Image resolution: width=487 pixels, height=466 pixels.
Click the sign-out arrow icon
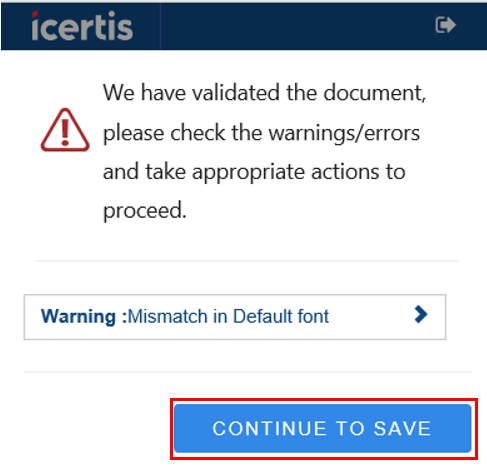(x=445, y=25)
